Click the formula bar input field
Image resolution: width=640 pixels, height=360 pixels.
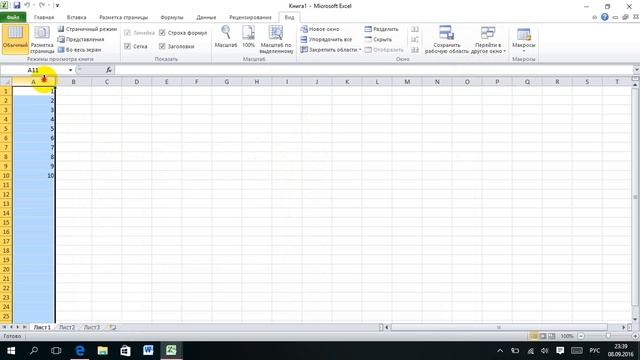tap(373, 70)
